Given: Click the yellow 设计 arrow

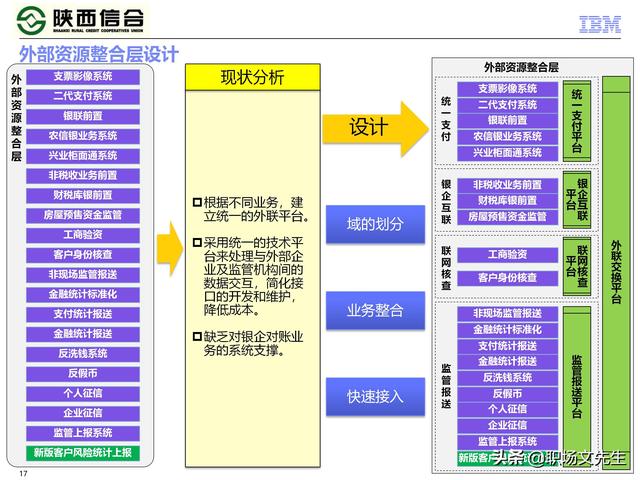Looking at the screenshot, I should coord(376,129).
